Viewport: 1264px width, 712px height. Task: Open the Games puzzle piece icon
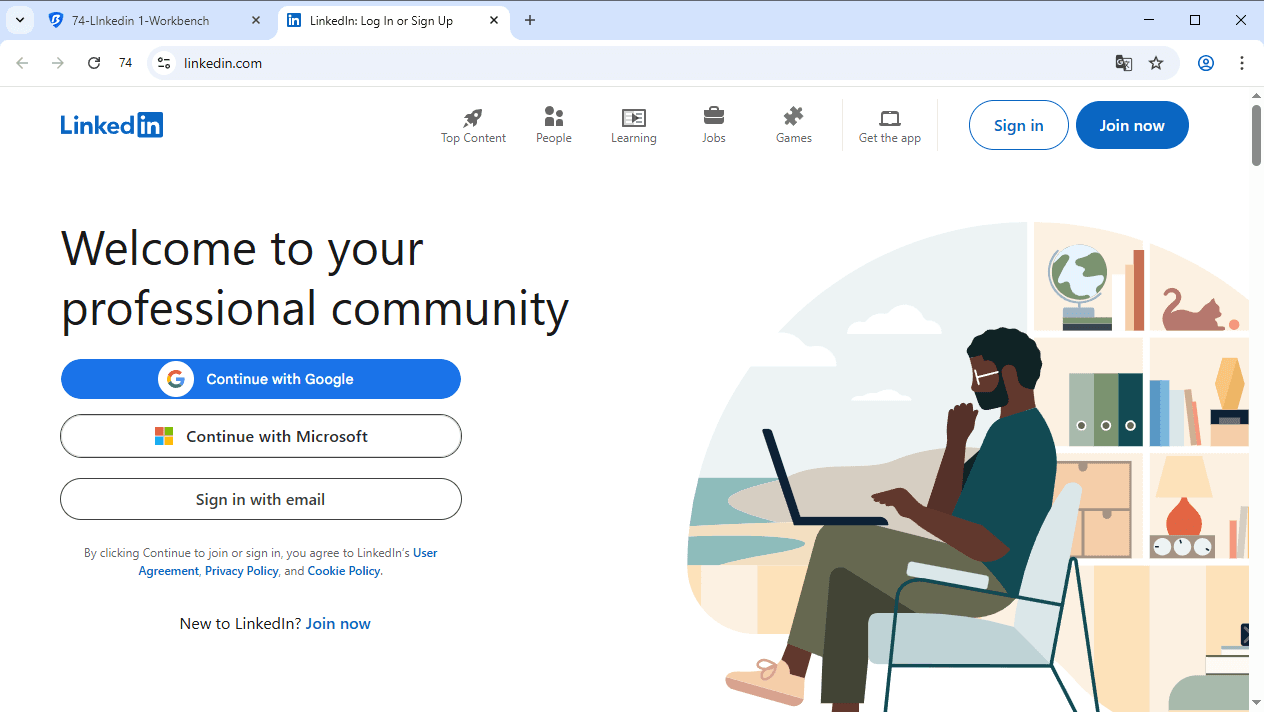(x=793, y=117)
